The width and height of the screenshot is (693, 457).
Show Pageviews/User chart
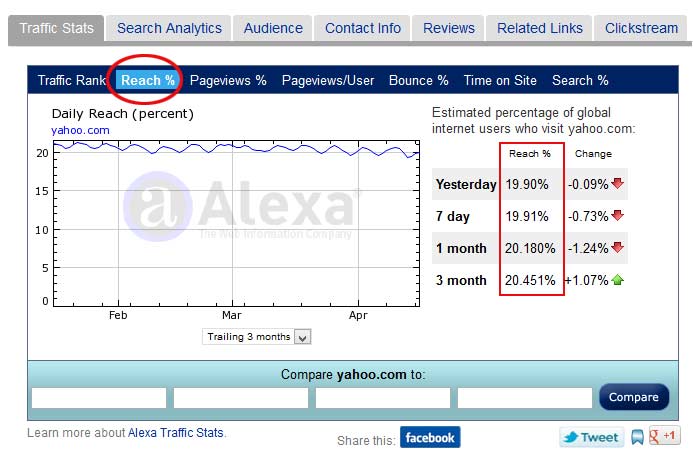[328, 80]
